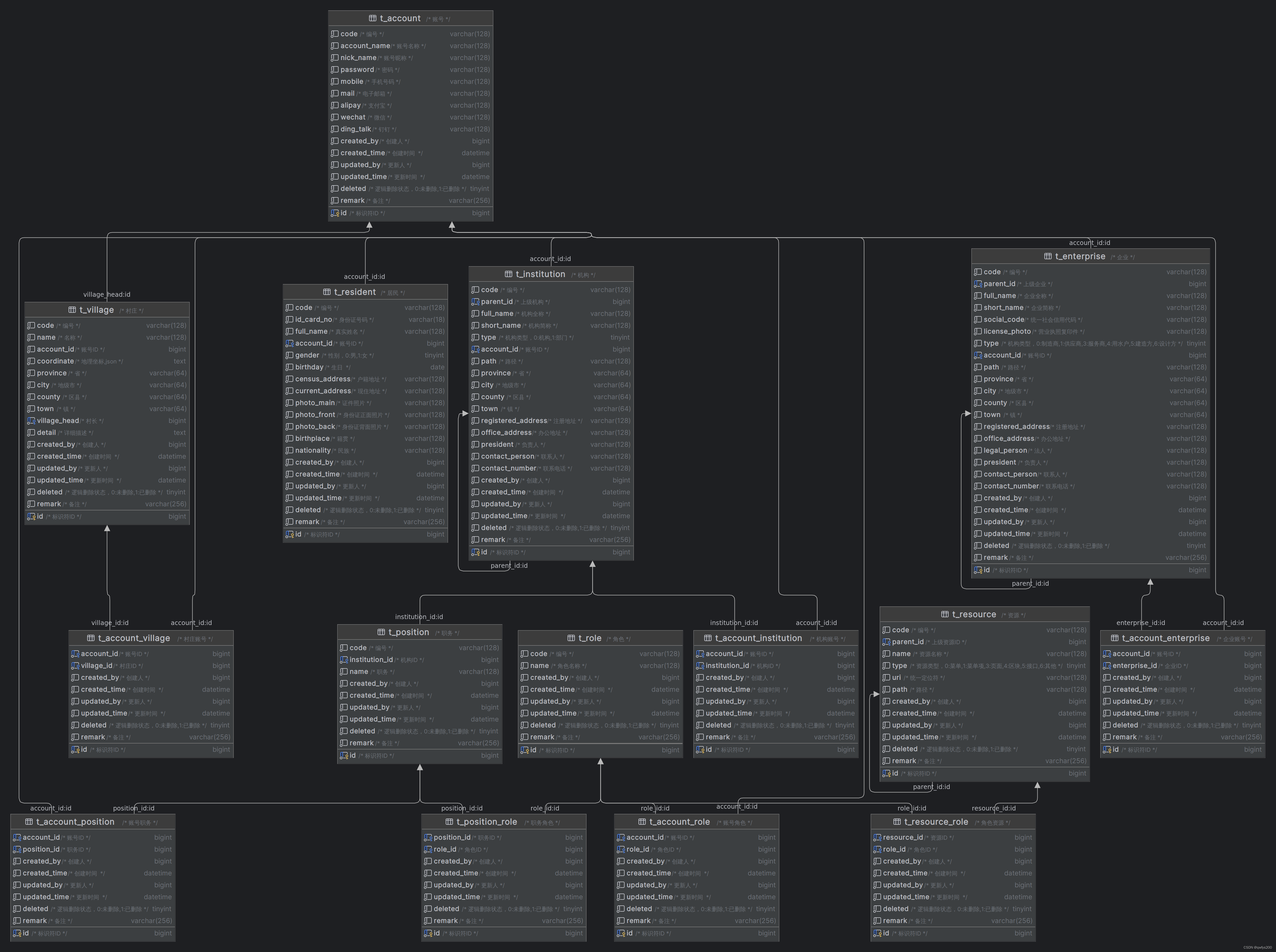Select resource_id column in t_resource_role
Image resolution: width=1276 pixels, height=952 pixels.
point(952,837)
